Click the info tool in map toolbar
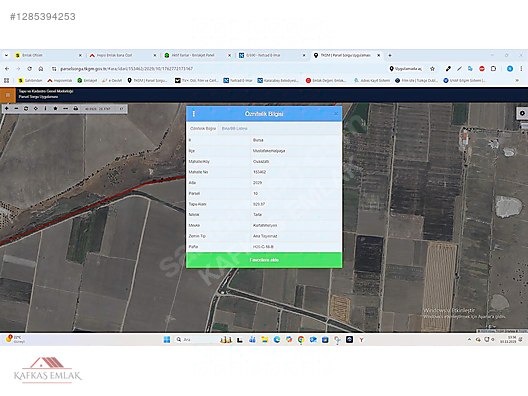Screen dimensions: 528x396 click(x=45, y=108)
